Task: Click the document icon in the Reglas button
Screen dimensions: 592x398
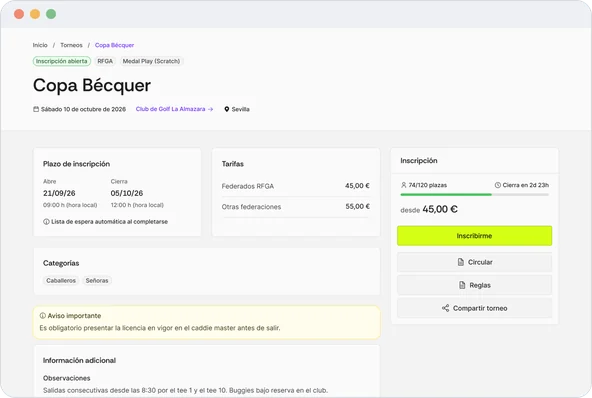Action: pyautogui.click(x=462, y=285)
